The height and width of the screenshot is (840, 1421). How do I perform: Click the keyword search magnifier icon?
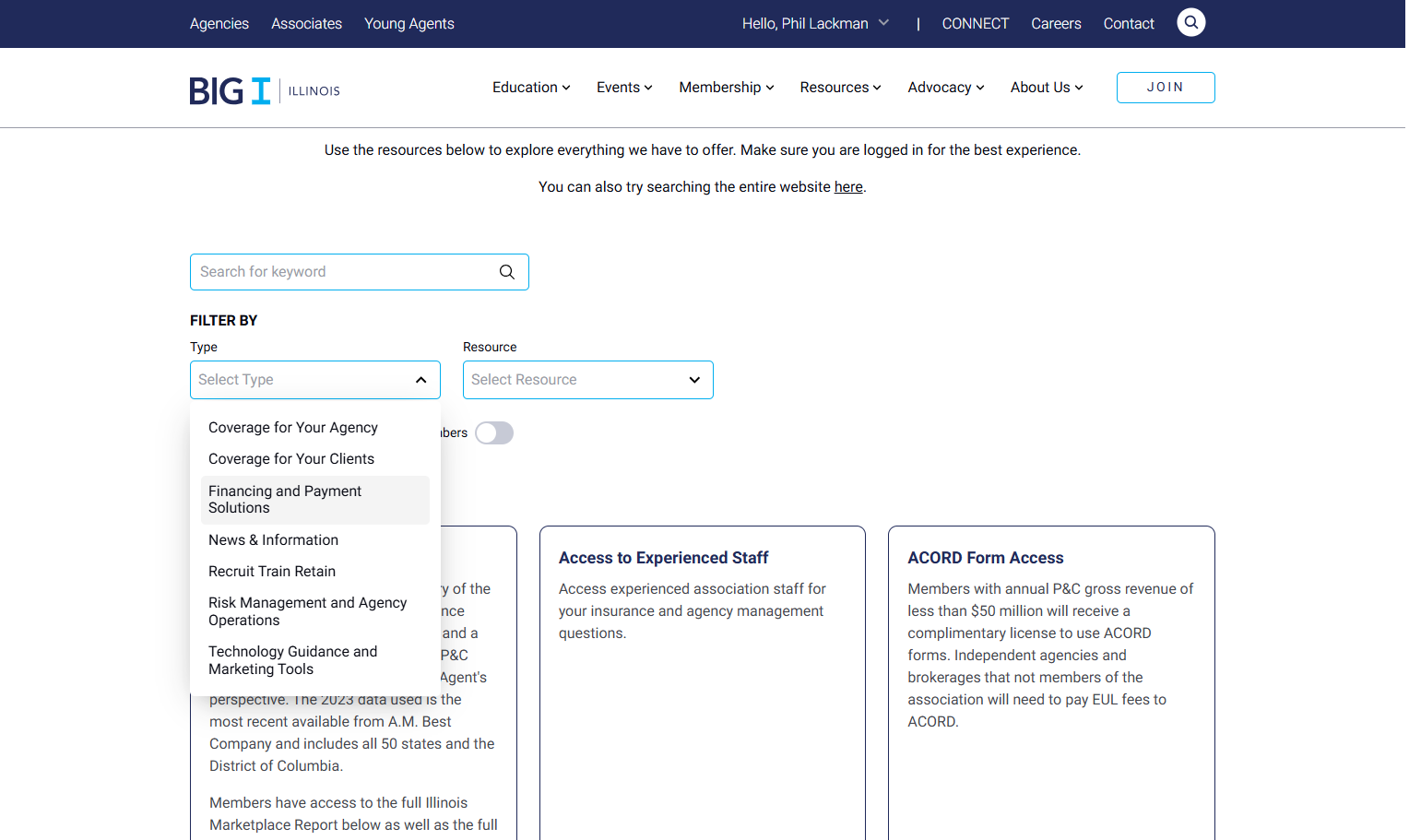pos(507,272)
